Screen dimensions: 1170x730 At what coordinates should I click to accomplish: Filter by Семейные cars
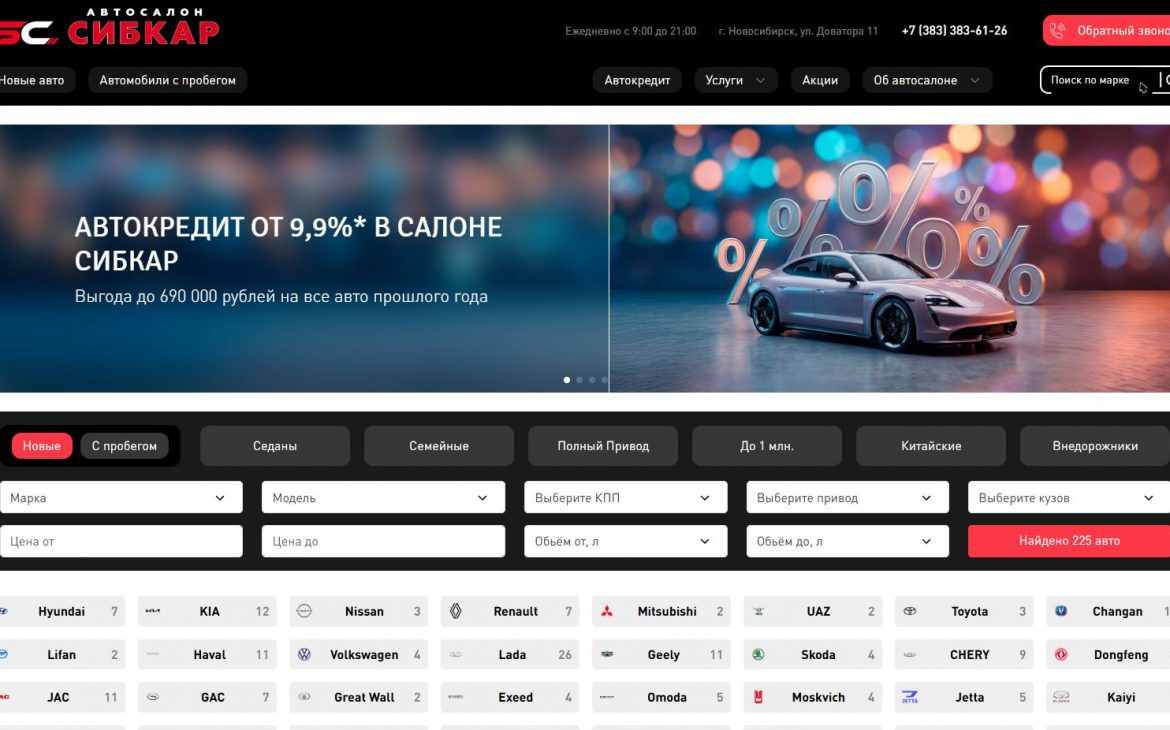tap(439, 446)
